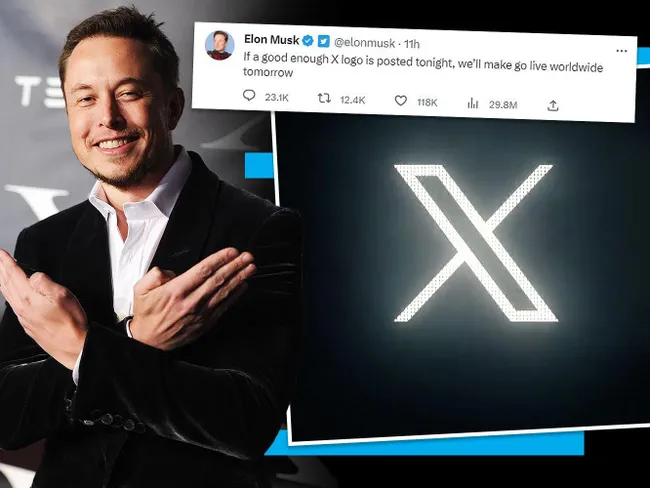The image size is (650, 488).
Task: Click the 11h timestamp on the tweet
Action: pos(412,44)
